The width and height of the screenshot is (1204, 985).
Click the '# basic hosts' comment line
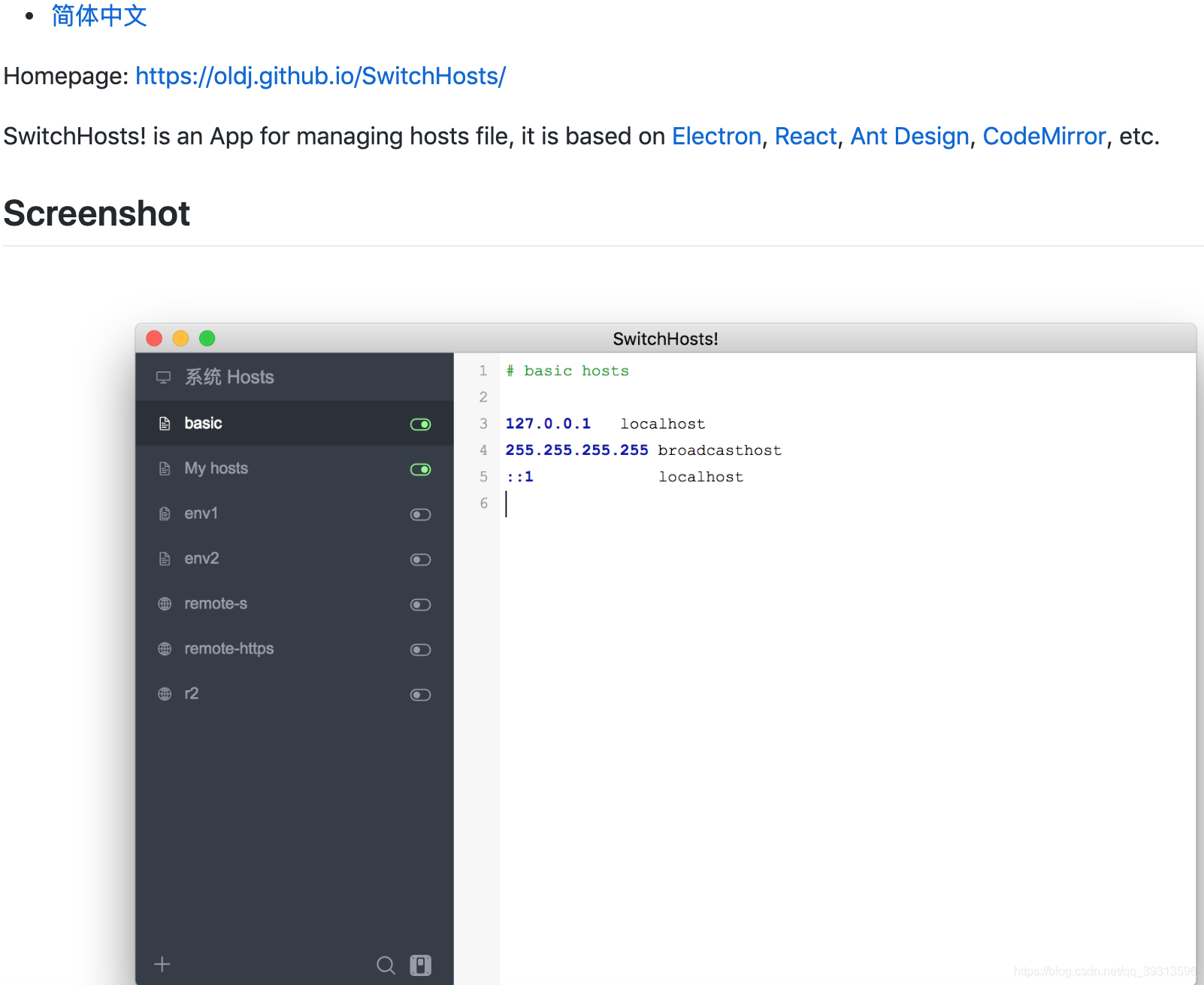[x=567, y=371]
